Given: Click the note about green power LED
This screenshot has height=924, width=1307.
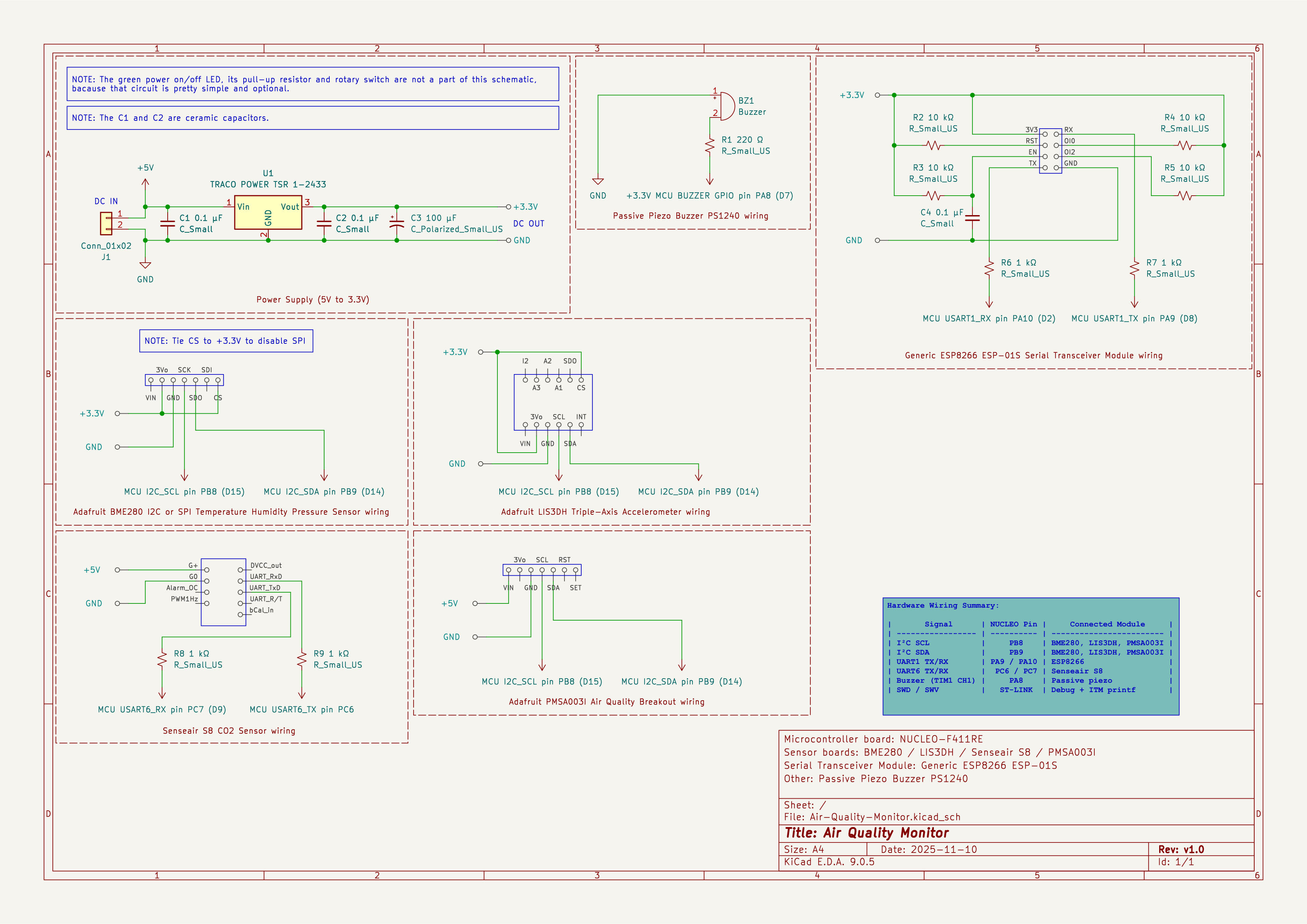Looking at the screenshot, I should (x=313, y=84).
